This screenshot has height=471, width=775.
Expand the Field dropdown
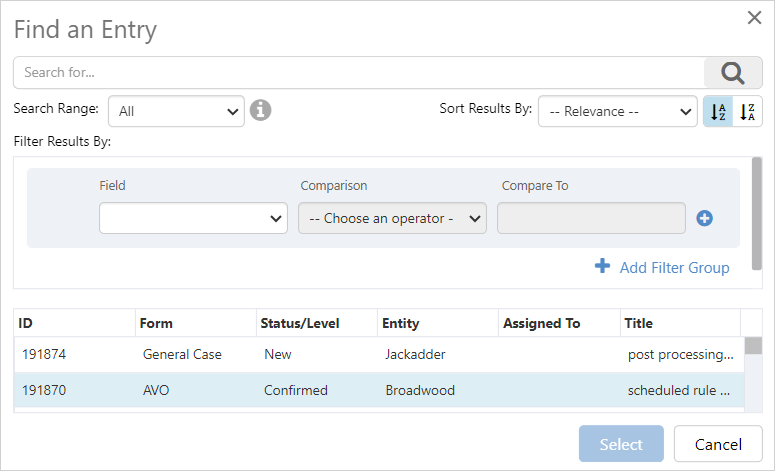193,218
